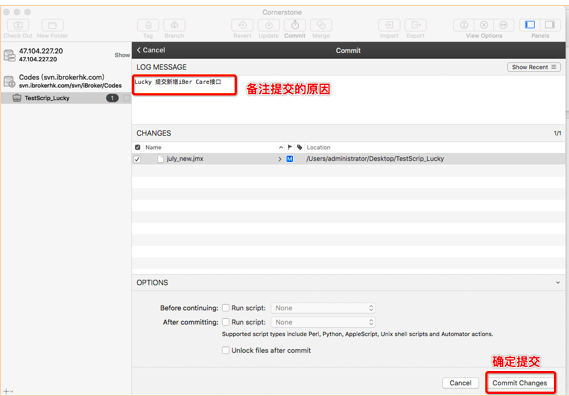Click inside the log message text field
Screen dimensions: 569x396
348,100
